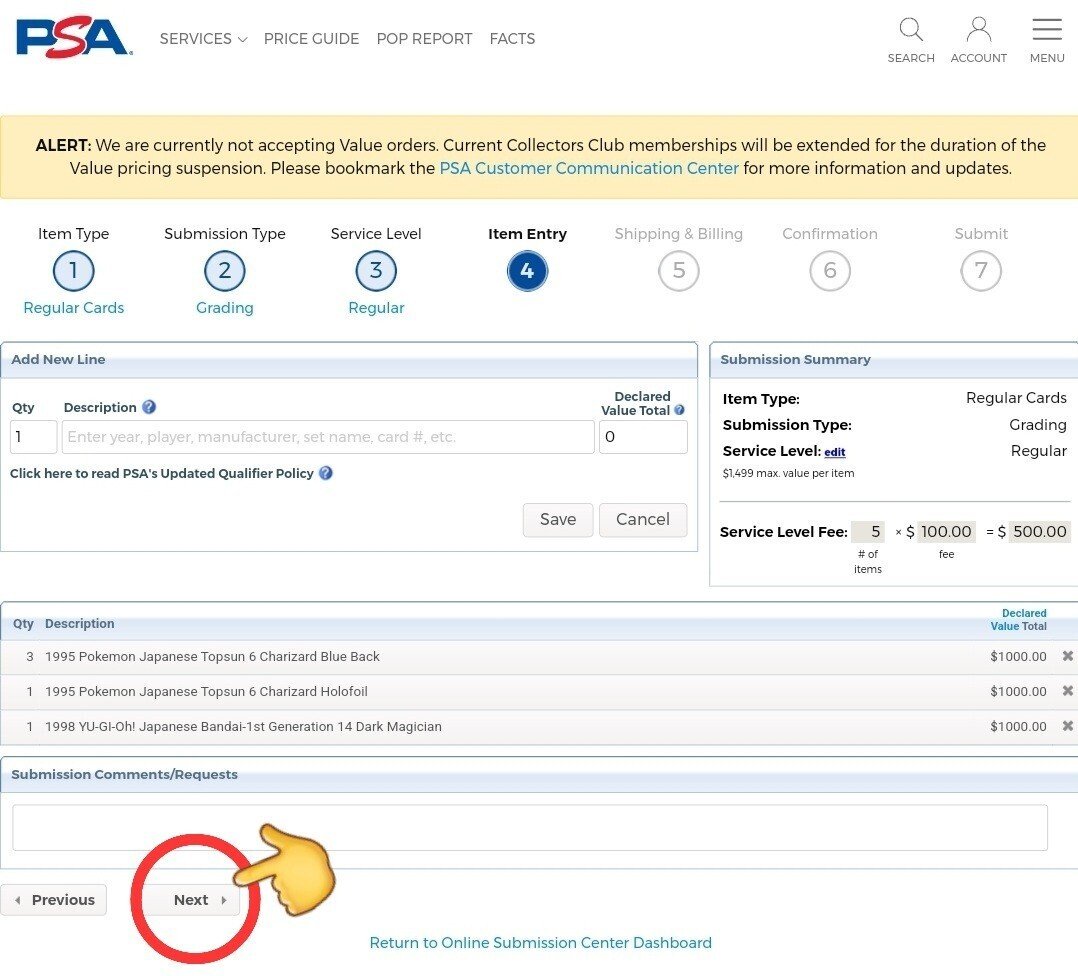Delete the Dark Magician line

click(x=1068, y=726)
